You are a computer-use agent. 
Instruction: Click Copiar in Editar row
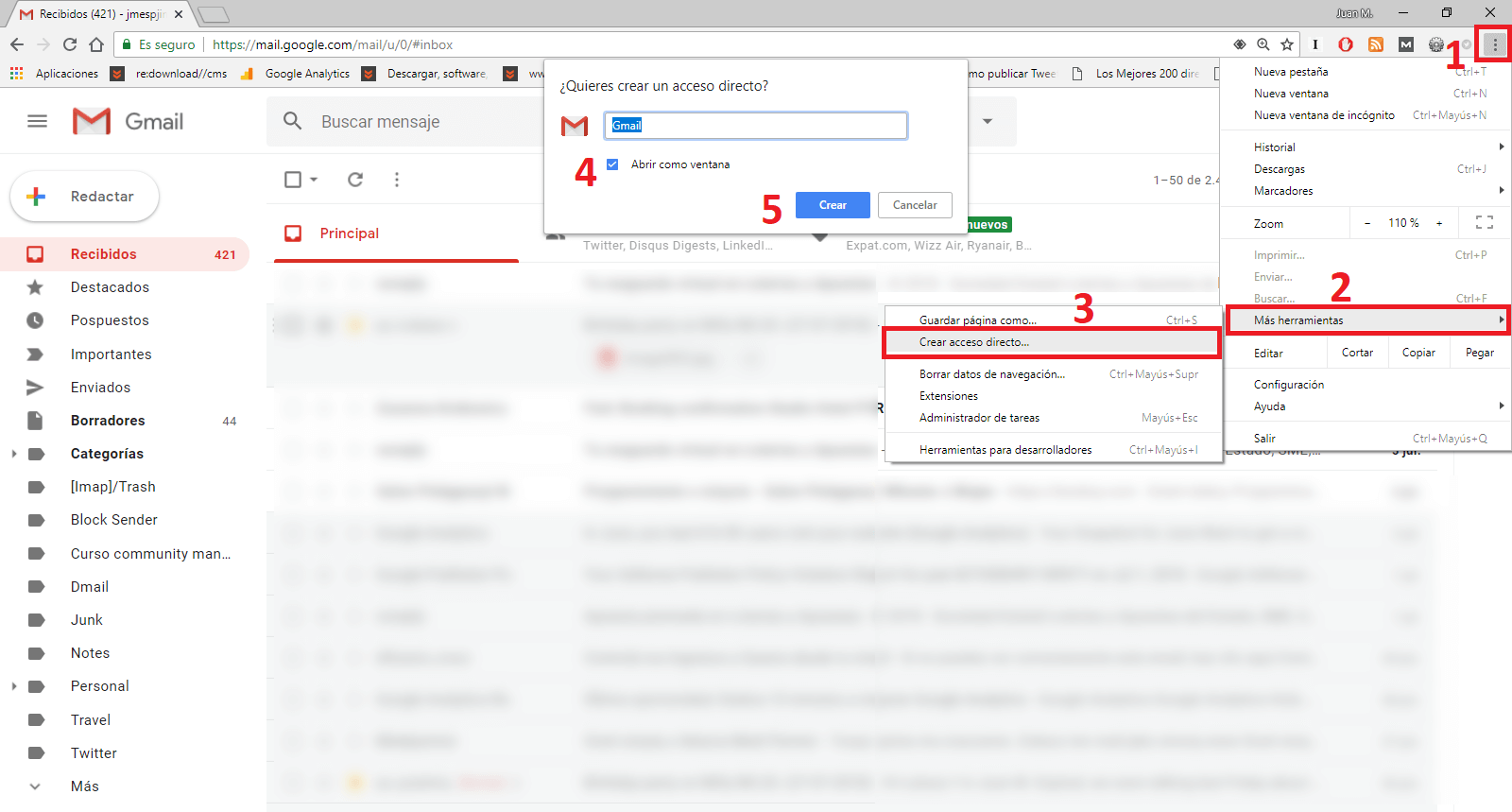[1418, 353]
